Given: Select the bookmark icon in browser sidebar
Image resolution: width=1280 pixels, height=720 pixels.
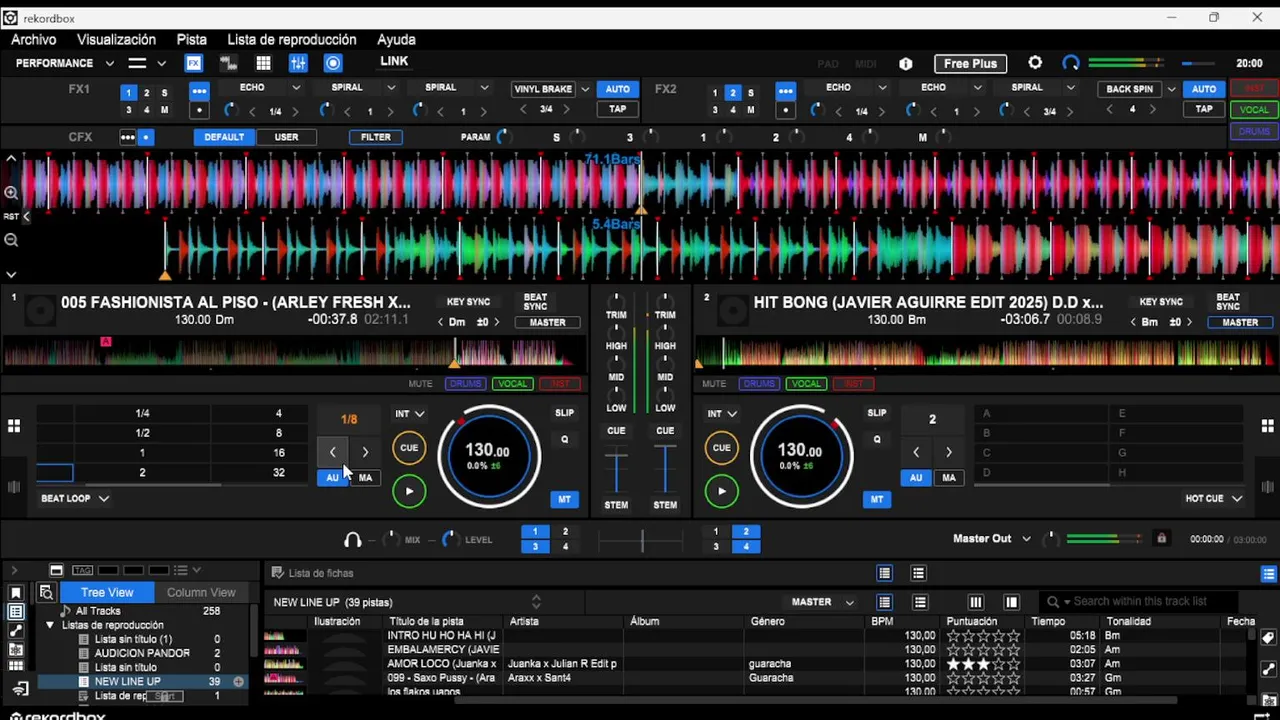Looking at the screenshot, I should pyautogui.click(x=16, y=593).
